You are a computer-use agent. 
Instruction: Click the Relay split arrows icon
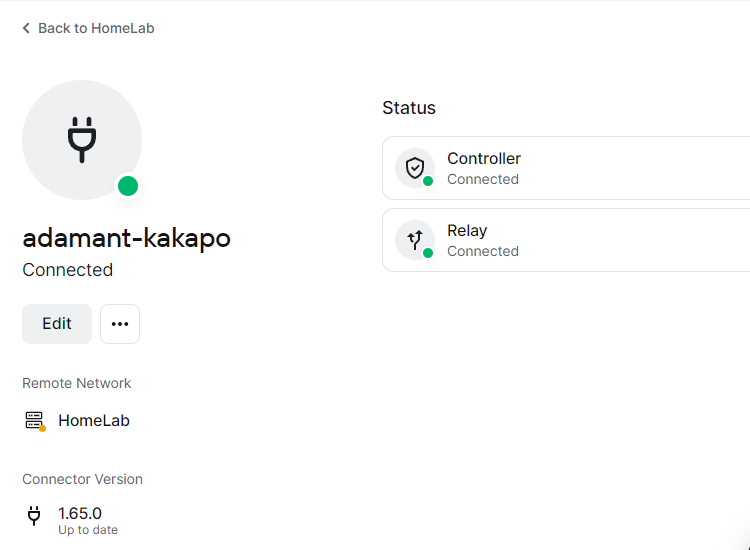(414, 239)
